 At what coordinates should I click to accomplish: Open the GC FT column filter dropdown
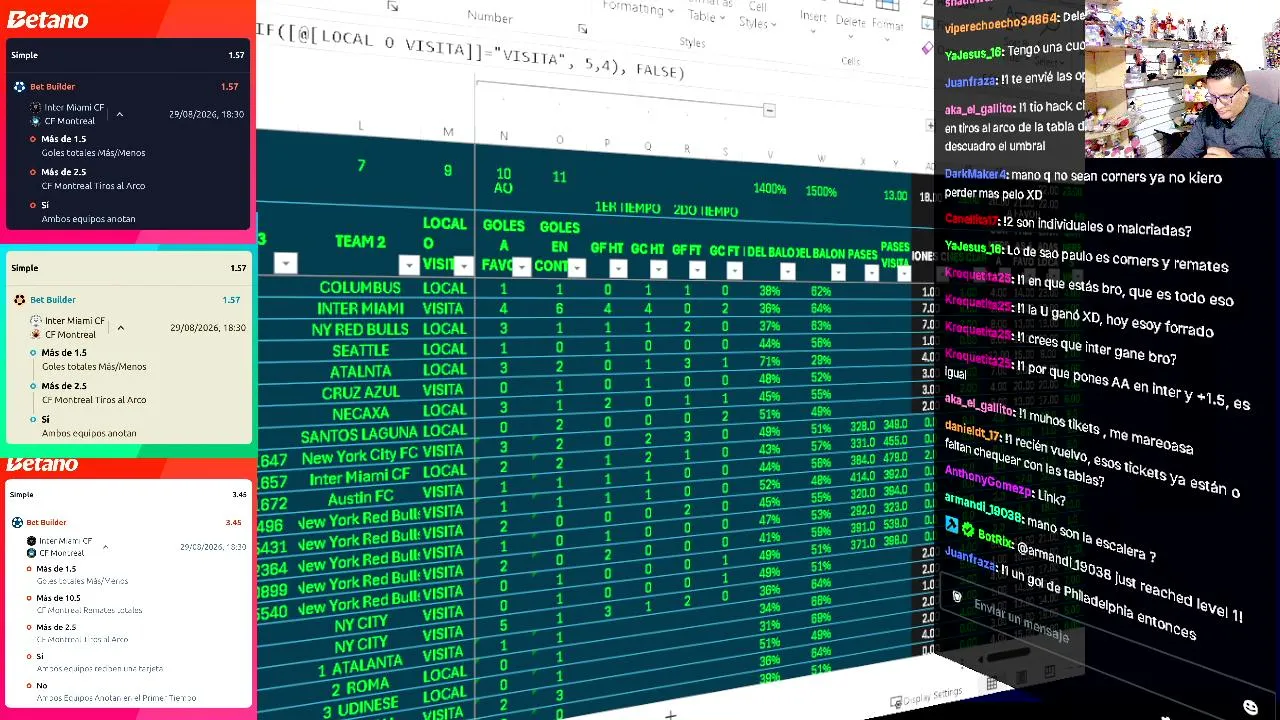pyautogui.click(x=734, y=270)
